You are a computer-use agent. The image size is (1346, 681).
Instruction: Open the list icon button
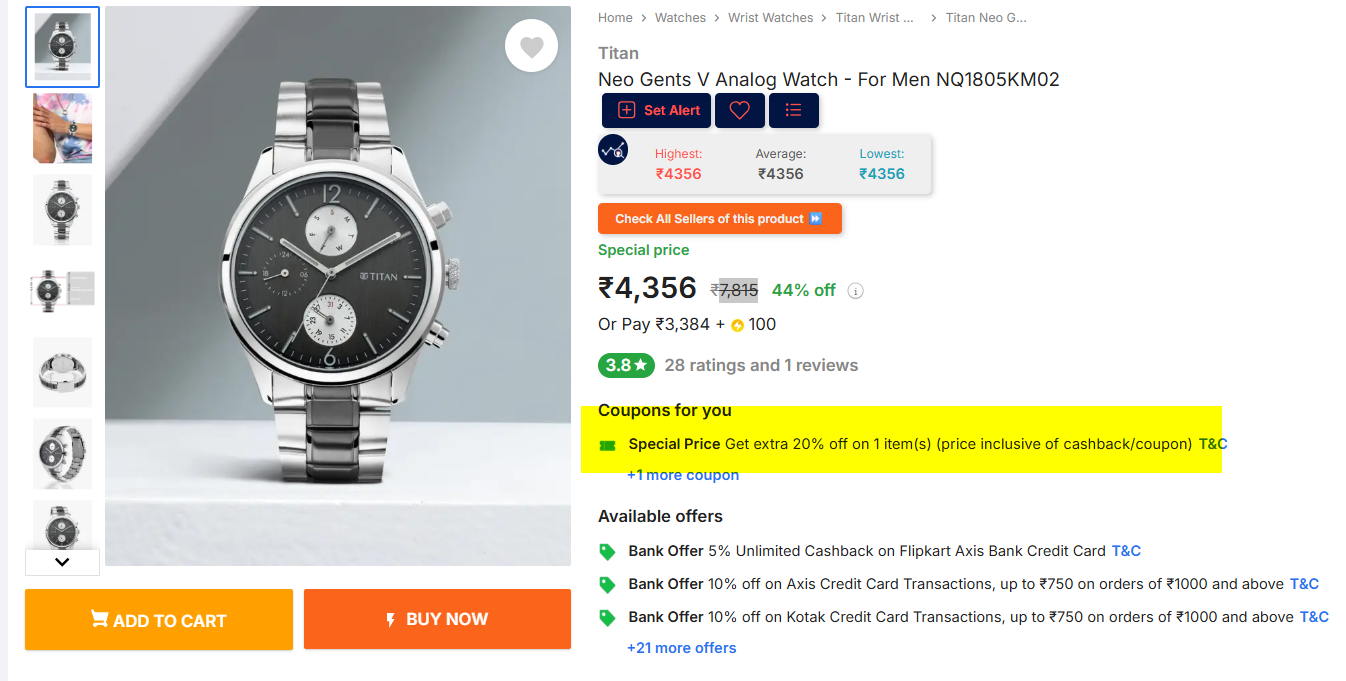point(794,110)
